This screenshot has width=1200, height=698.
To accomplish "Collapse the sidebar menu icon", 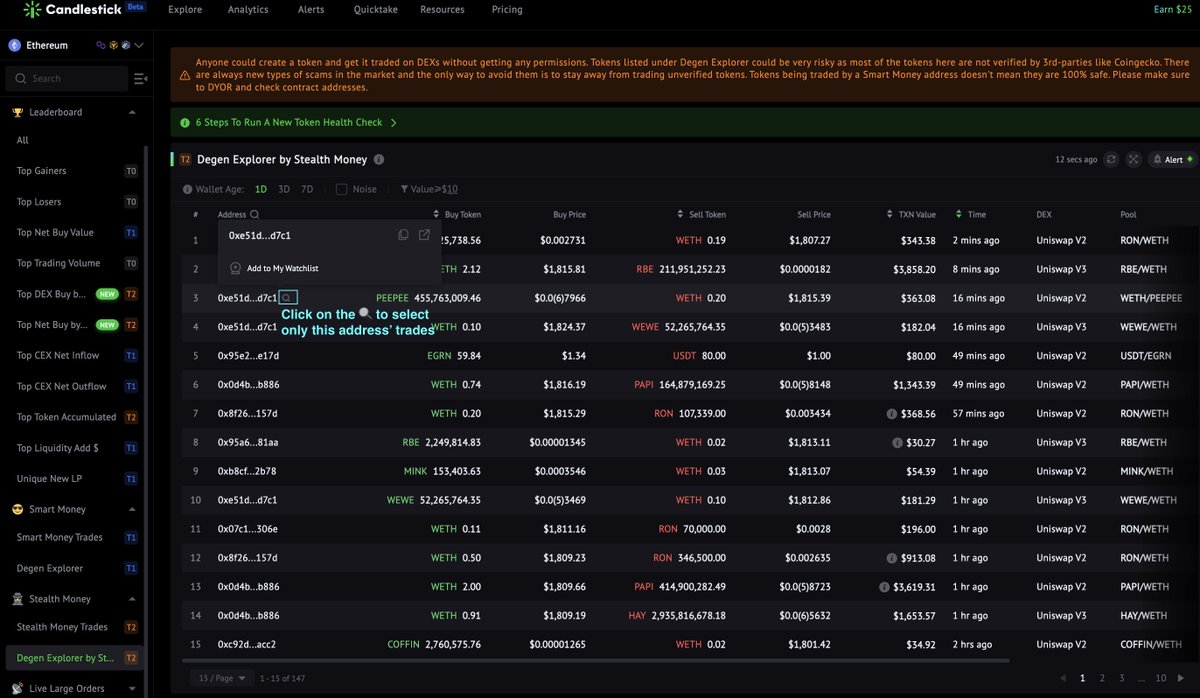I will pos(140,78).
